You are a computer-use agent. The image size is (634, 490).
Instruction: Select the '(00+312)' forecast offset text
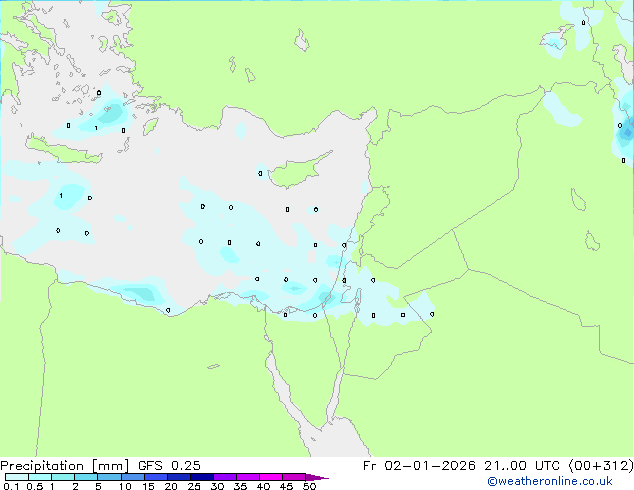(601, 466)
